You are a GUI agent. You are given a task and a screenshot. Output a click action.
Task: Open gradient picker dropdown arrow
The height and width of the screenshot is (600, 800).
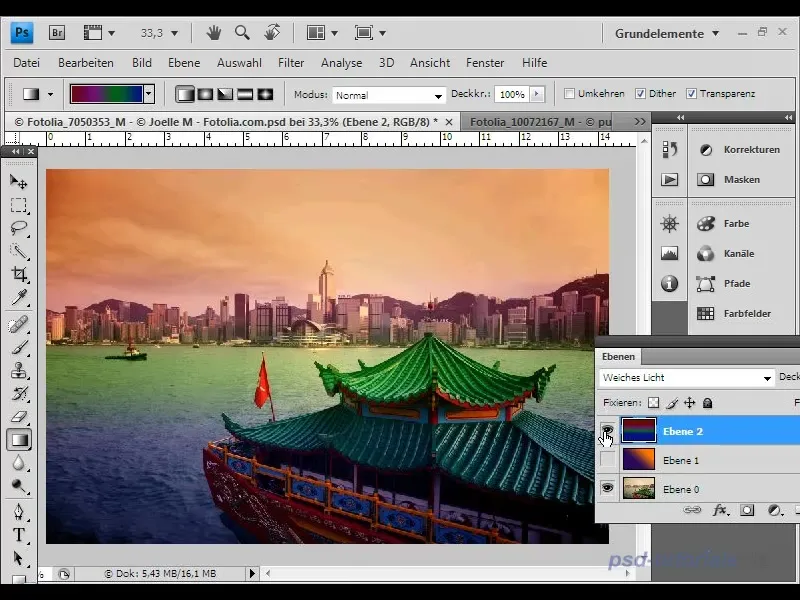click(x=148, y=94)
